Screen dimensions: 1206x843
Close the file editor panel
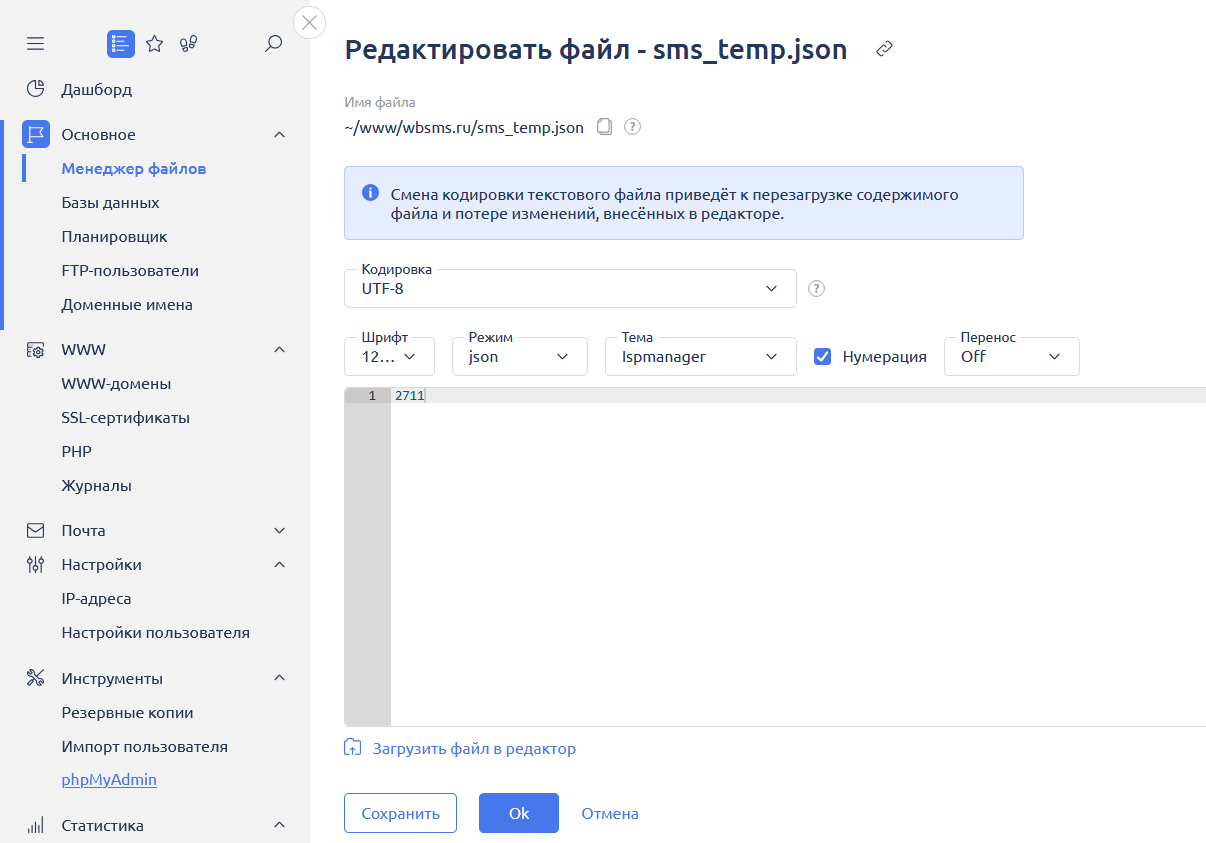(x=310, y=22)
